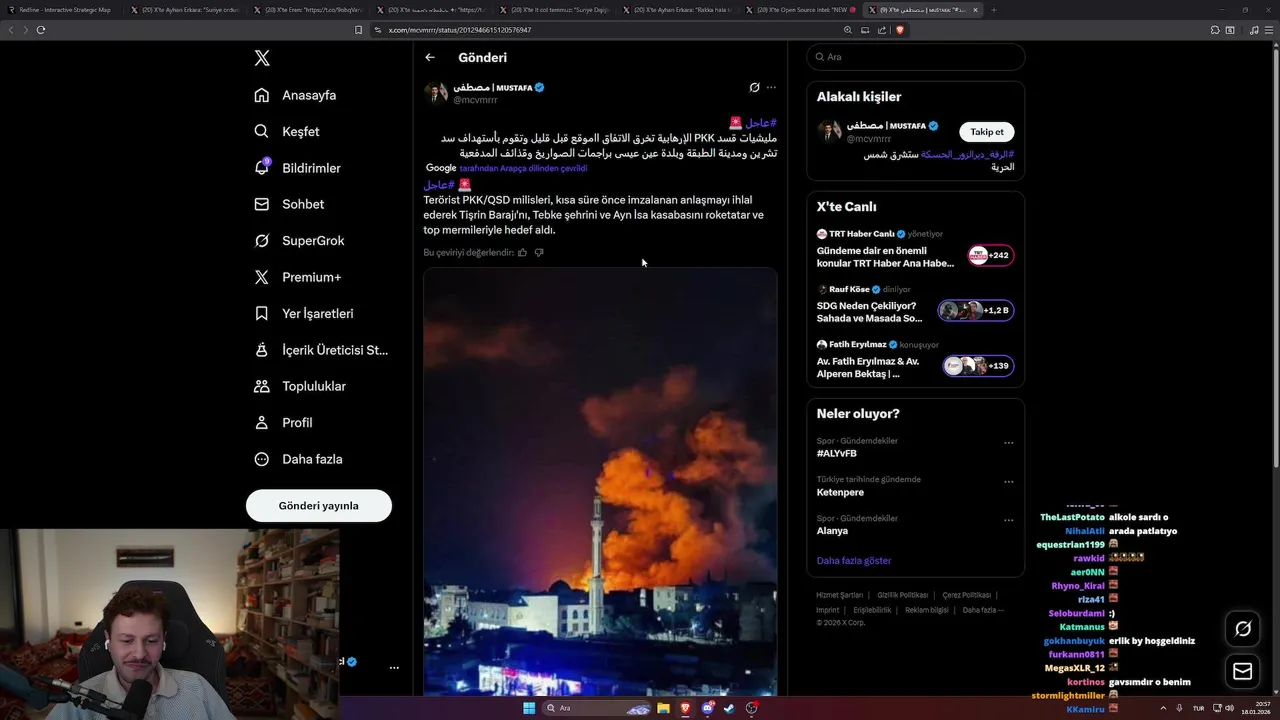Open more options for Ketenpere trend
1280x720 pixels.
pos(1009,481)
